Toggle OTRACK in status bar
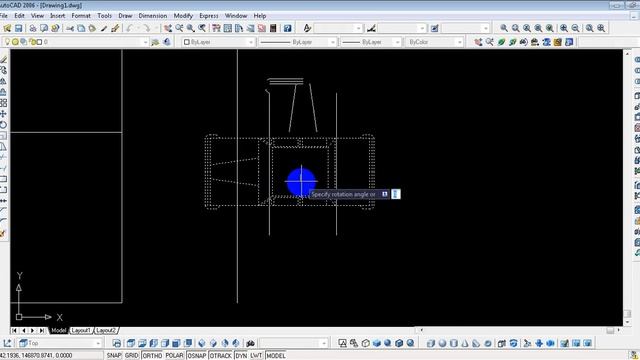This screenshot has width=640, height=360. pos(220,356)
